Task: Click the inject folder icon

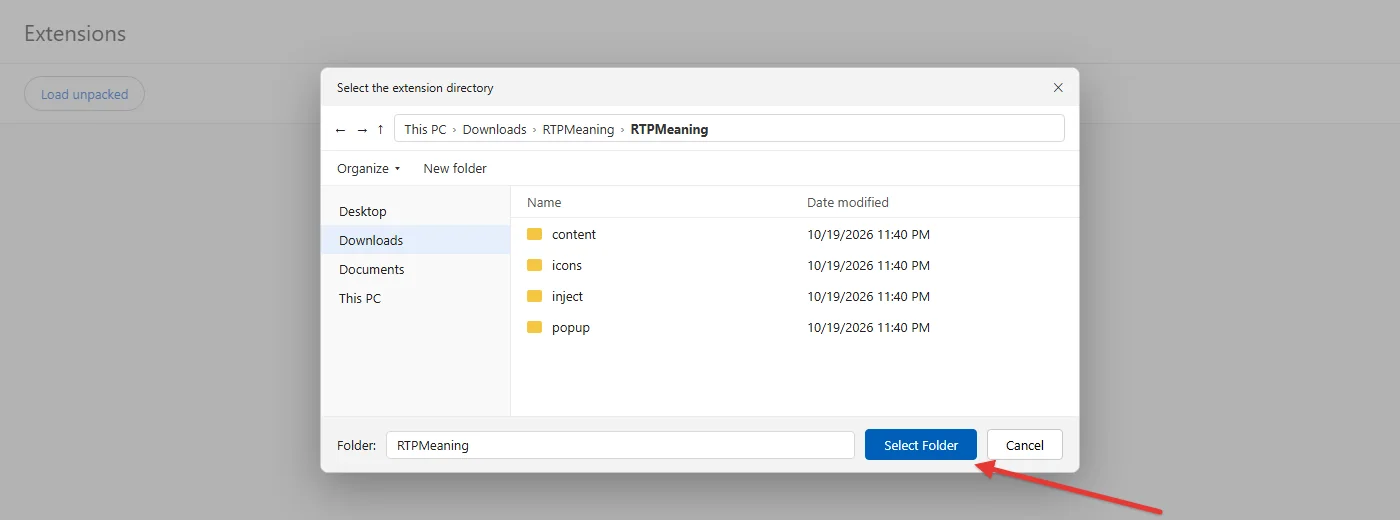Action: [x=535, y=296]
